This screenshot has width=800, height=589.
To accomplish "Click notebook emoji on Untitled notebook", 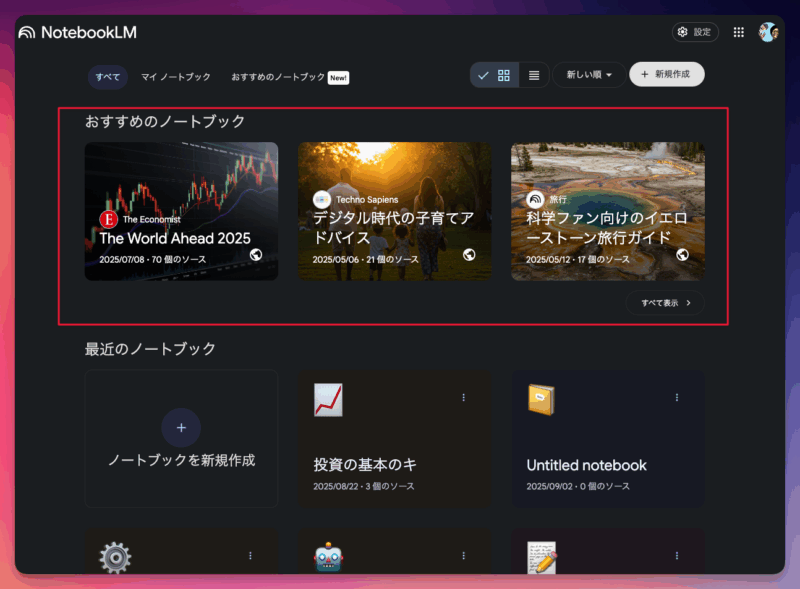I will click(541, 400).
